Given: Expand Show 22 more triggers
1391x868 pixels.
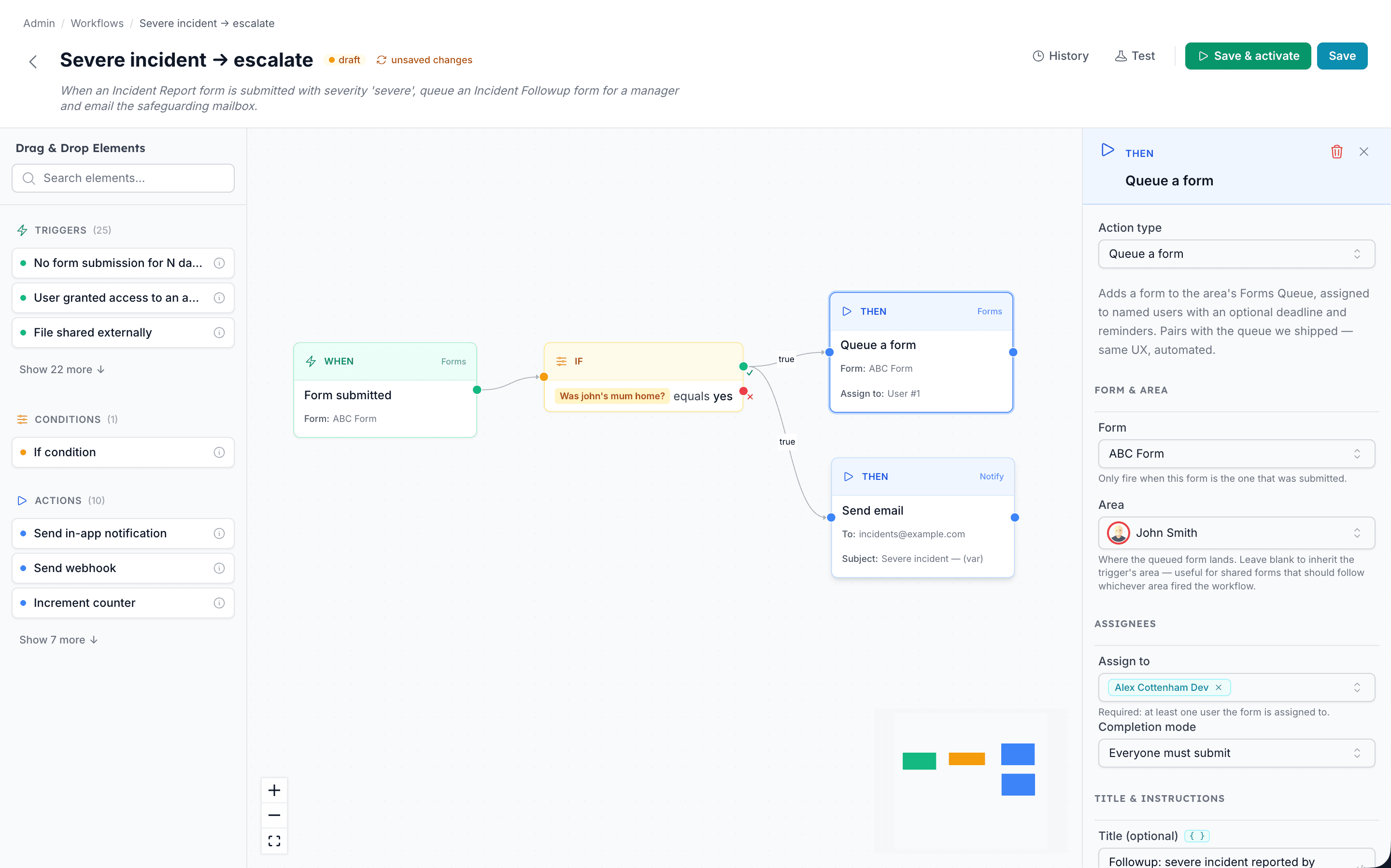Looking at the screenshot, I should point(62,369).
